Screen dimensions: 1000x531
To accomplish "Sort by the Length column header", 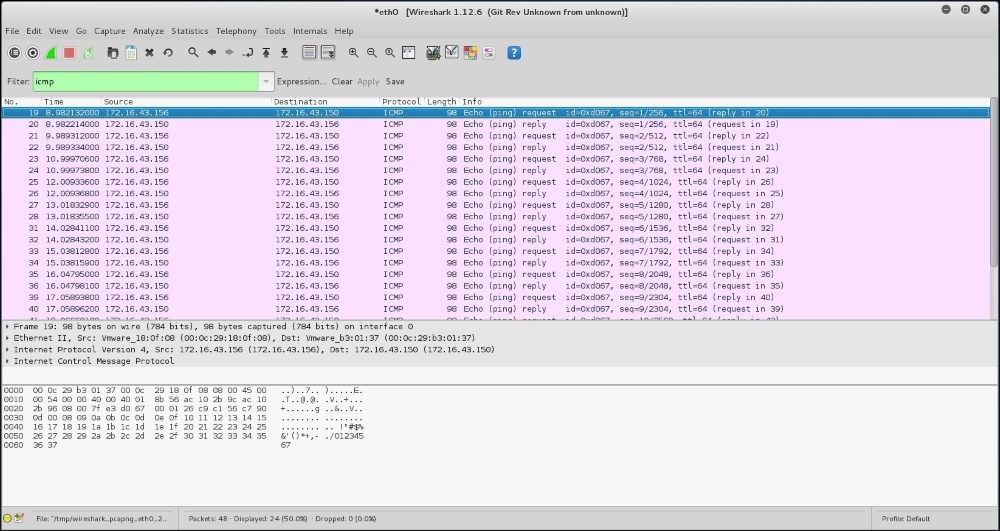I will point(442,102).
